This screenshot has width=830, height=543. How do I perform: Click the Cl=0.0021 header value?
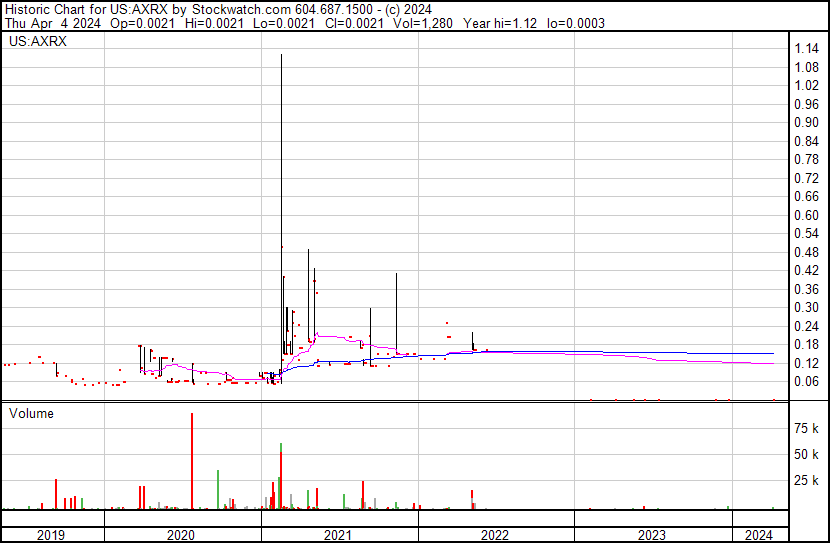(354, 23)
